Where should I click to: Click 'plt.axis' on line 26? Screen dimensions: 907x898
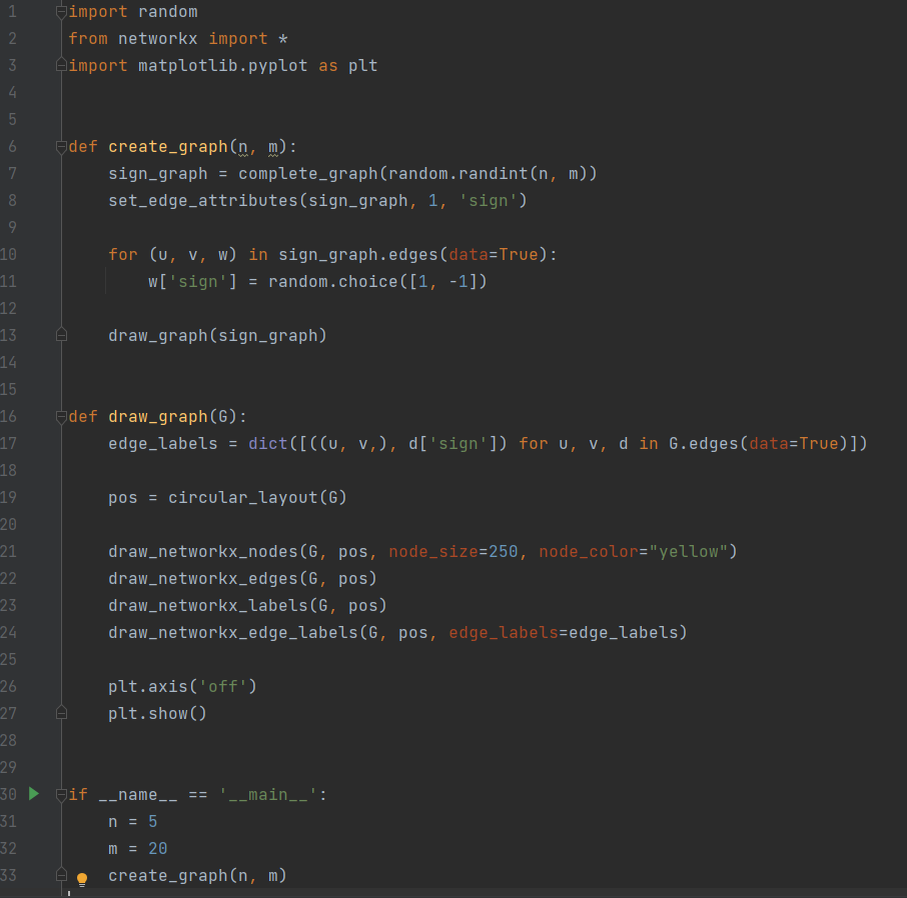[x=148, y=687]
